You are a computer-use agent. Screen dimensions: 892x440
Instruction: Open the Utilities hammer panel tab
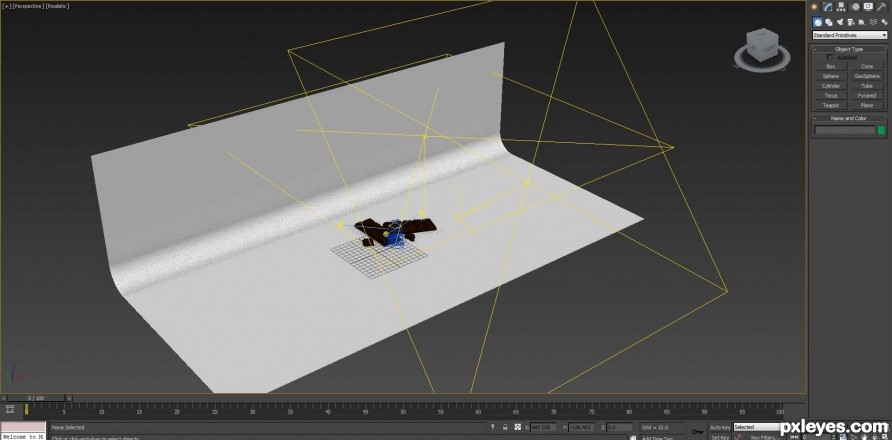(x=882, y=7)
